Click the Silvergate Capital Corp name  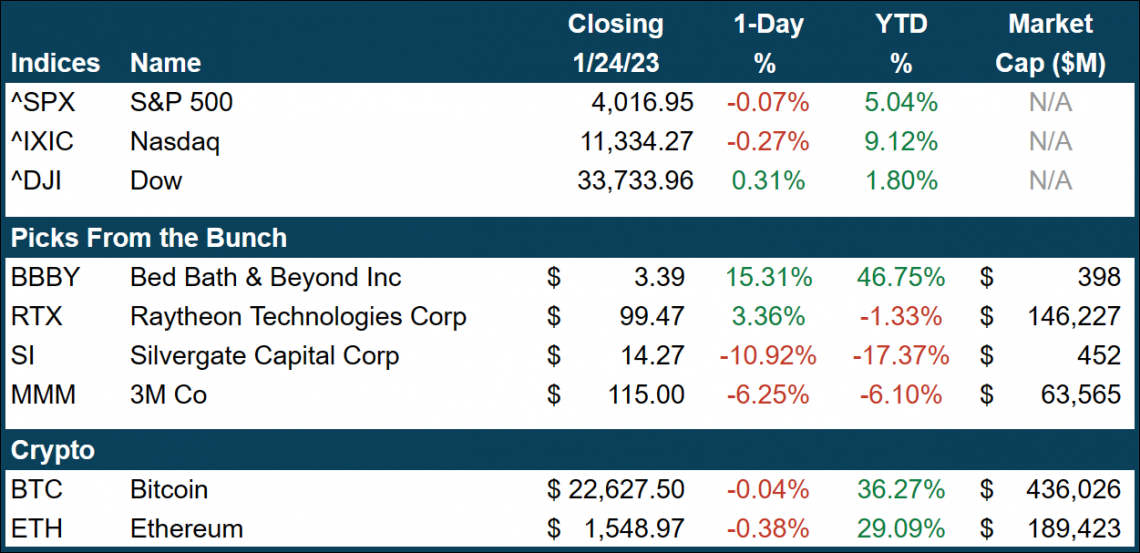click(x=264, y=355)
